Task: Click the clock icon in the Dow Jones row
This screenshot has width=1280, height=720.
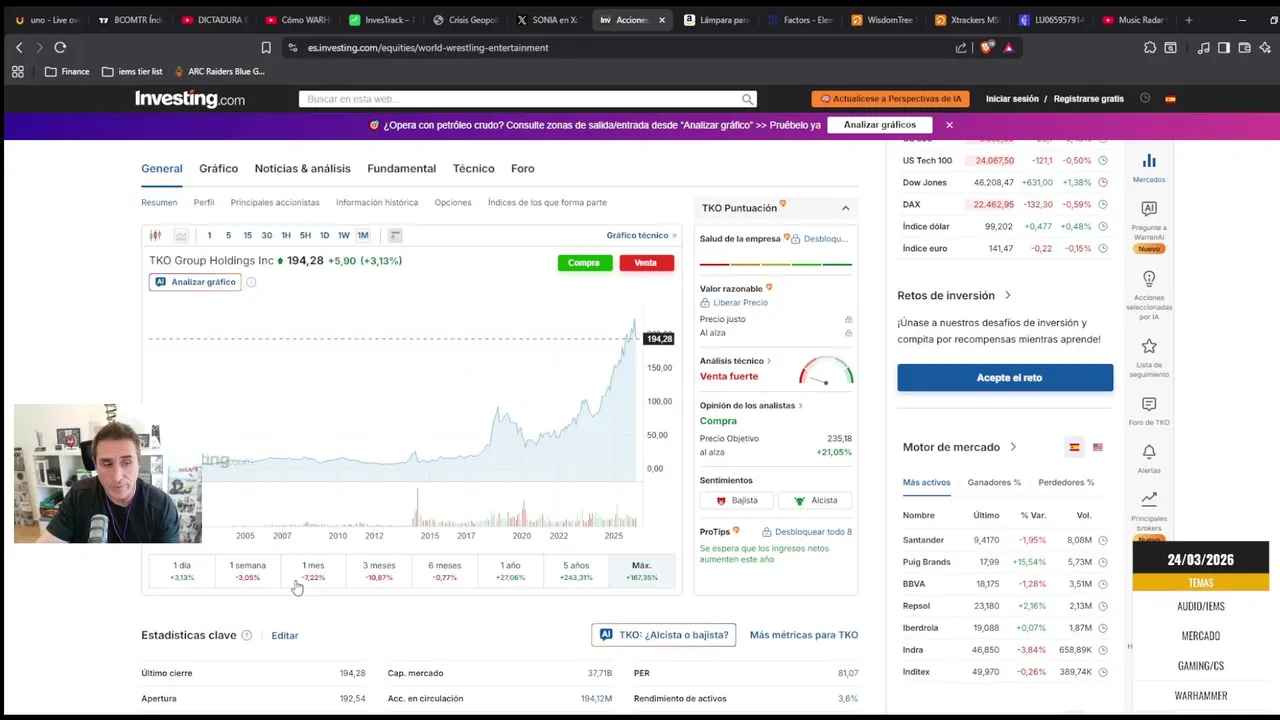Action: (x=1102, y=182)
